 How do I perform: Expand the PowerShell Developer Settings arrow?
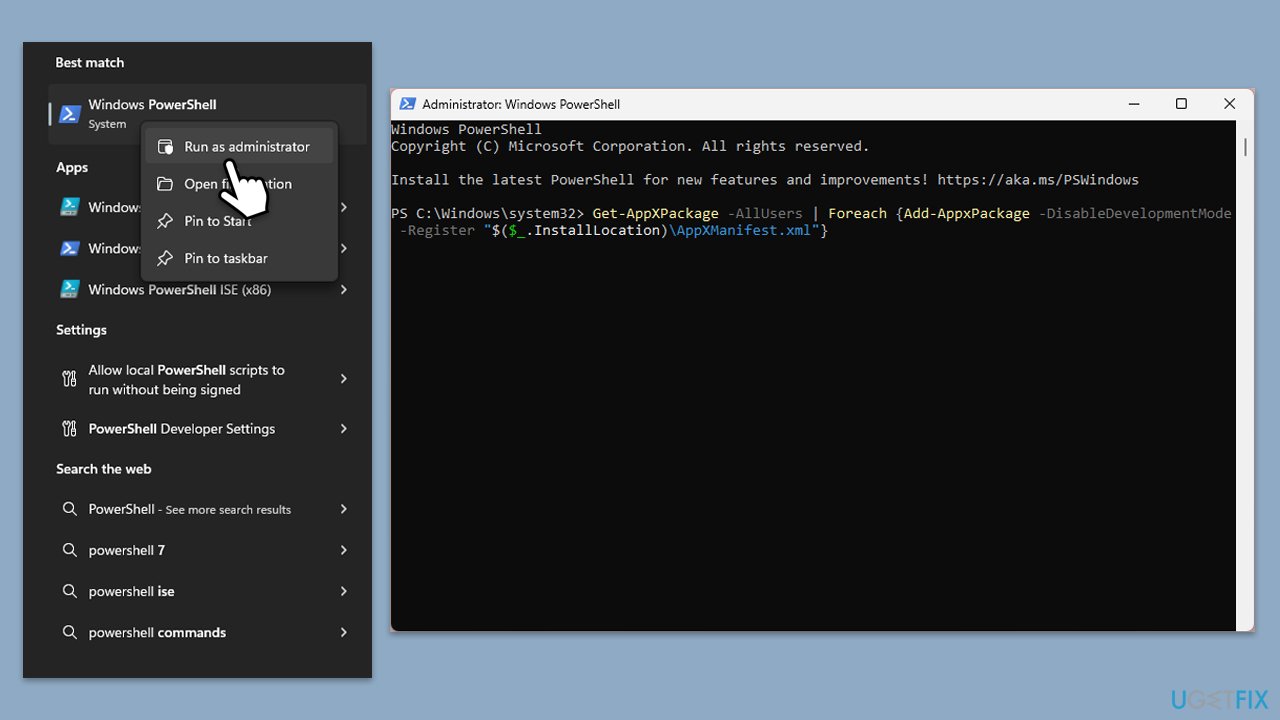point(343,429)
